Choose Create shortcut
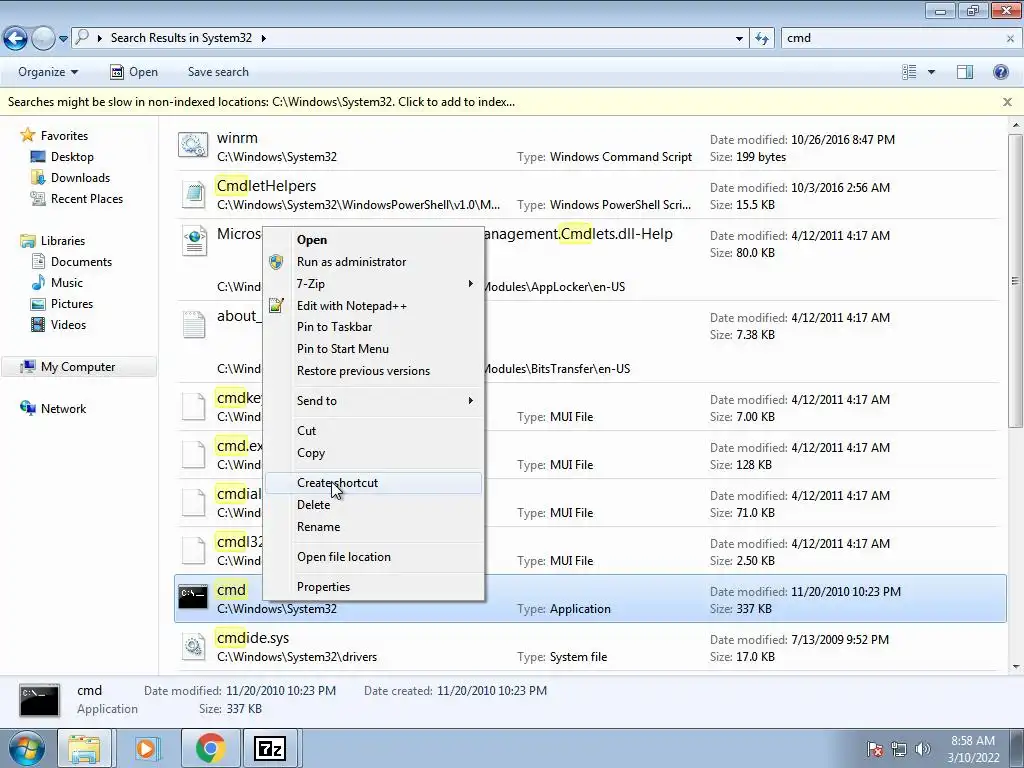Viewport: 1024px width, 768px height. [374, 483]
